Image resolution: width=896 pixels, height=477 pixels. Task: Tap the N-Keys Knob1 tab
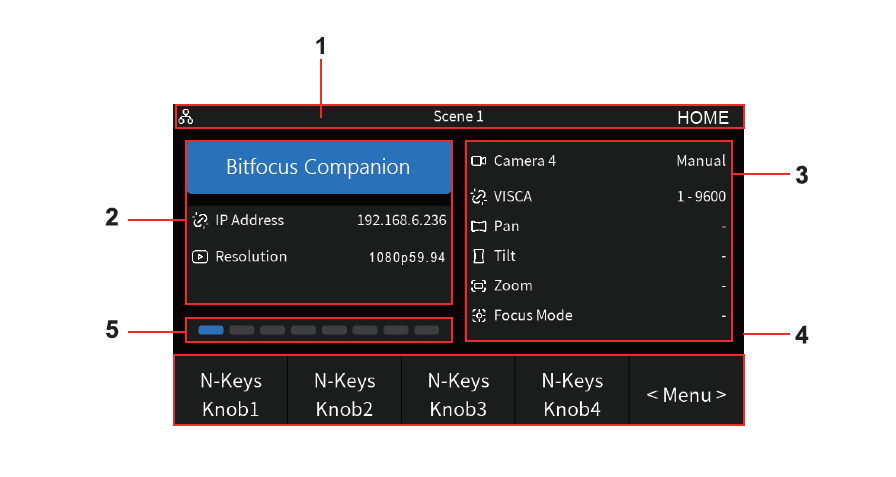pos(231,395)
